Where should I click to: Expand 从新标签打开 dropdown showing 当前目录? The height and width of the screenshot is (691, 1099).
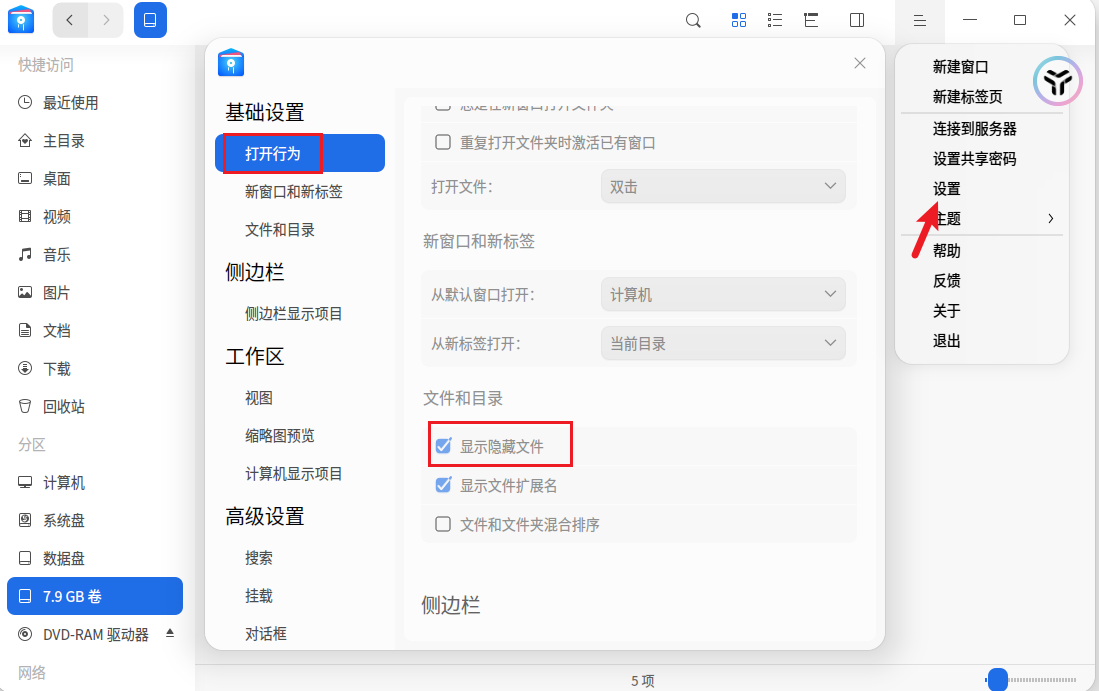point(723,343)
